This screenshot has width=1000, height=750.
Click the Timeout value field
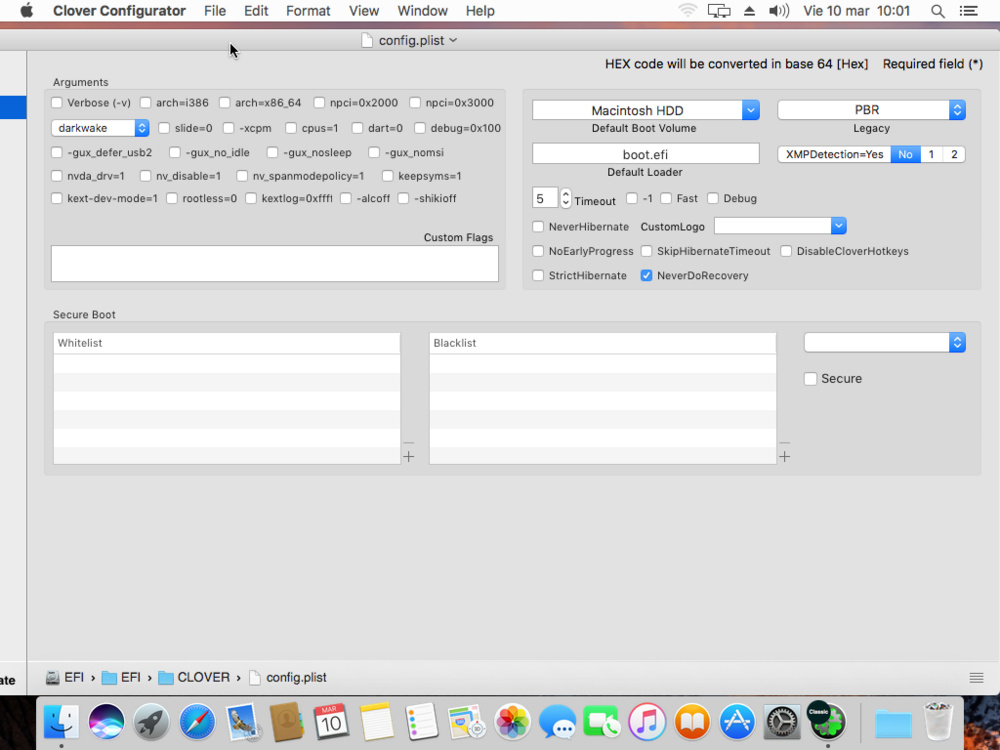[x=545, y=198]
